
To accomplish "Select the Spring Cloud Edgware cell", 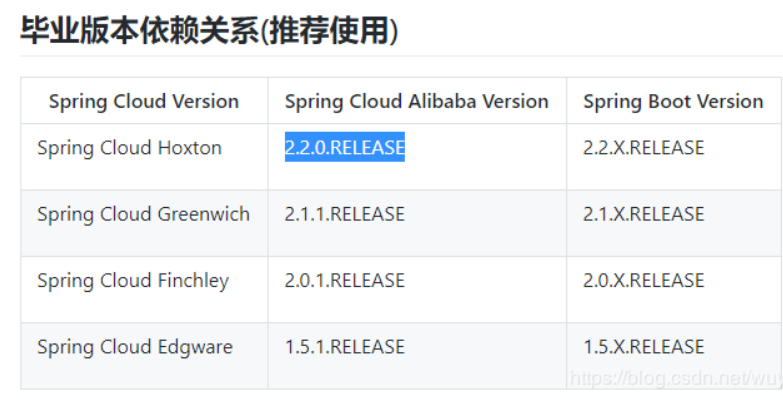I will 144,356.
